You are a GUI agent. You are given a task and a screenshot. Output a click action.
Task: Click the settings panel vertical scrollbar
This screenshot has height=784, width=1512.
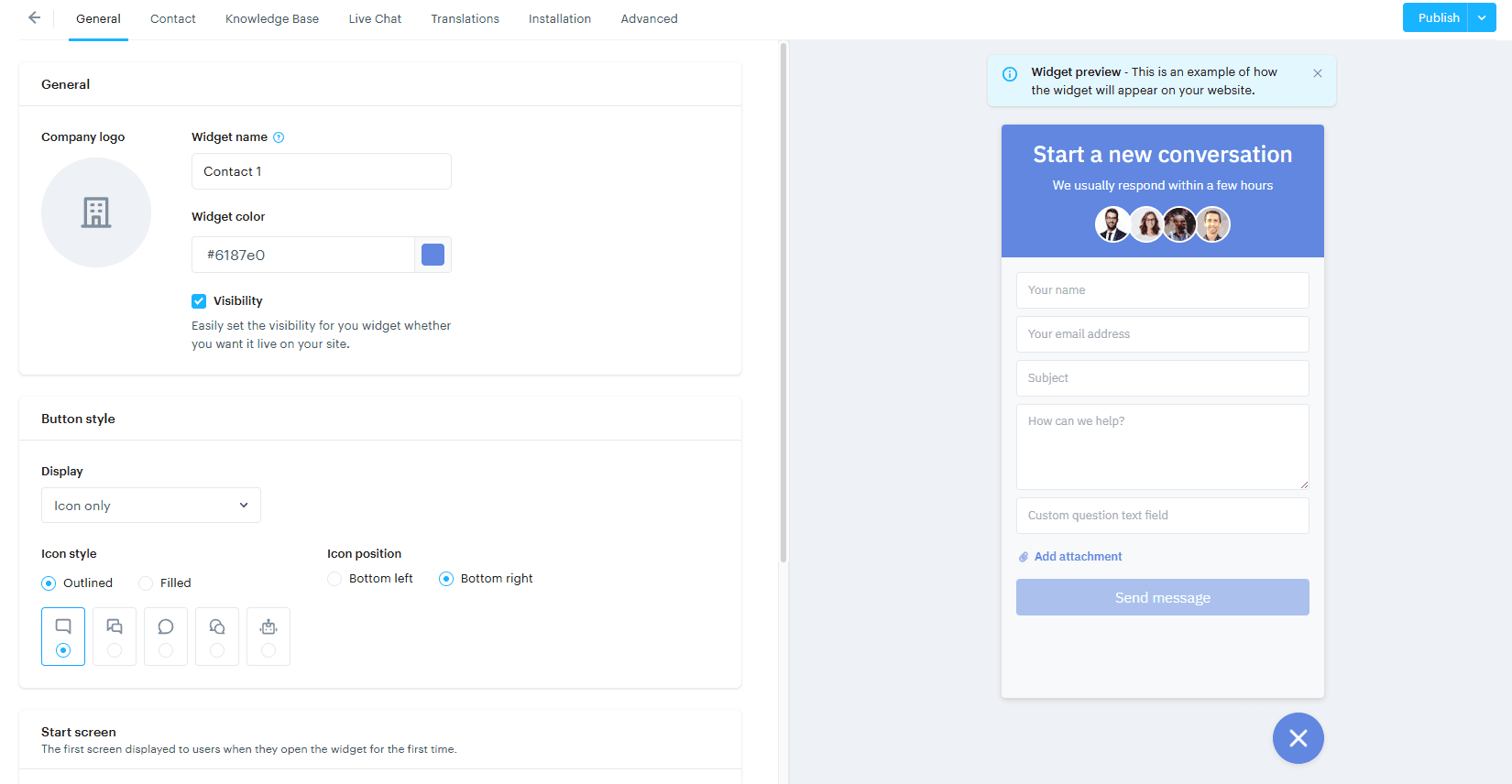click(x=783, y=302)
